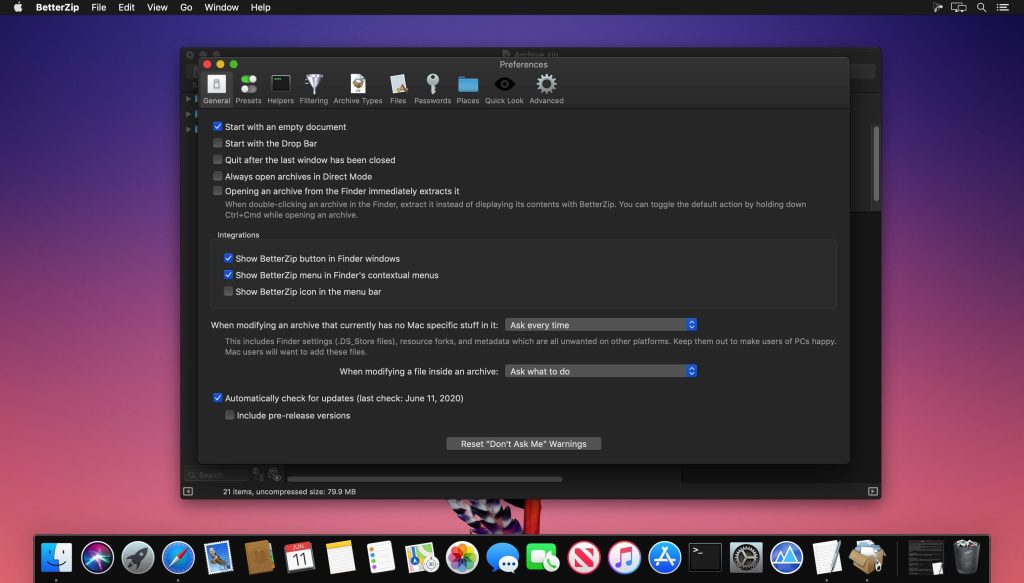Select the Places settings icon
The height and width of the screenshot is (583, 1024).
point(466,87)
